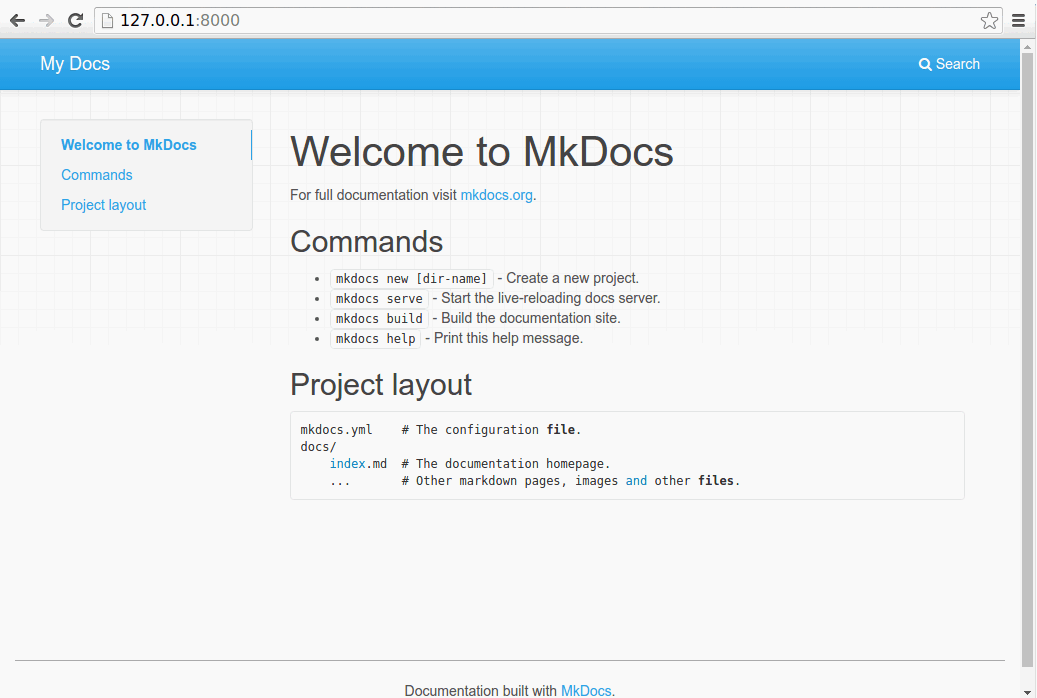The width and height of the screenshot is (1037, 698).
Task: Click the browser forward arrow
Action: (46, 21)
